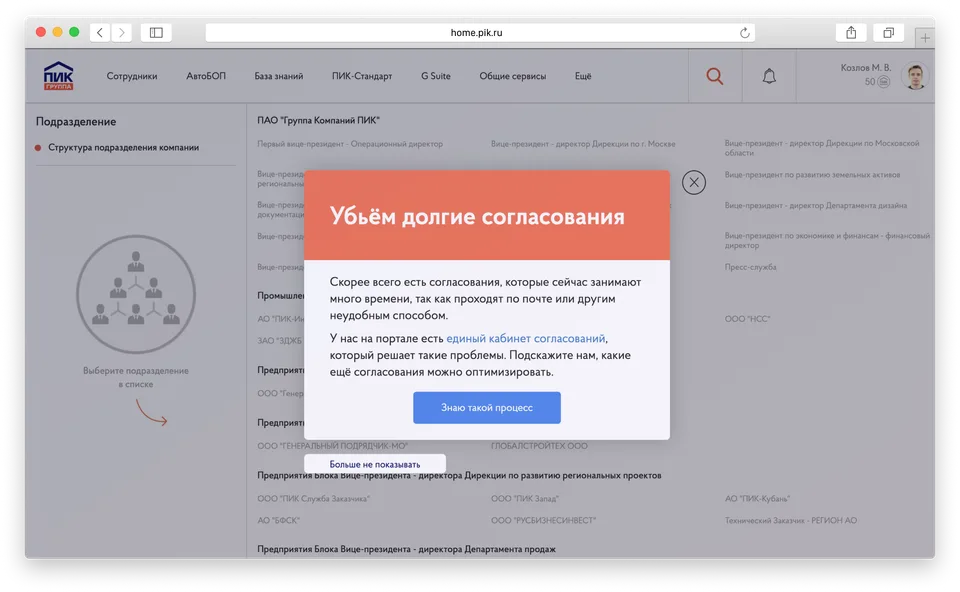Reload the page in the address bar

click(744, 32)
